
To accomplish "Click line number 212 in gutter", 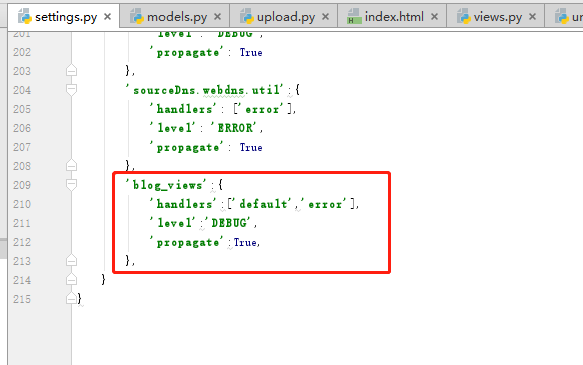I will 22,242.
